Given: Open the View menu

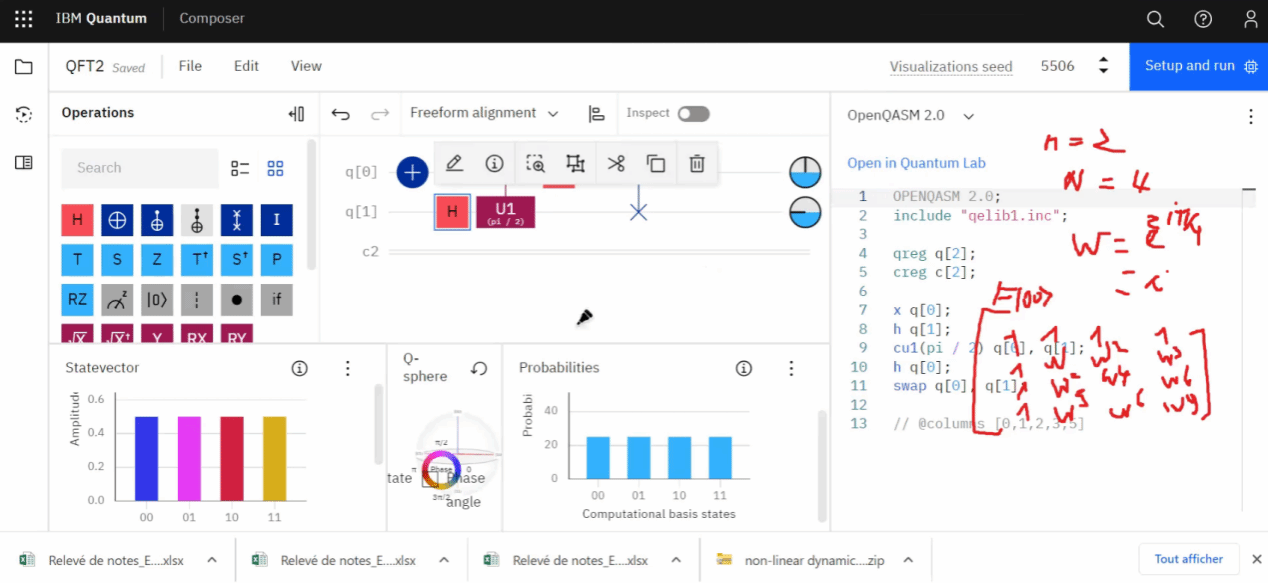Looking at the screenshot, I should pos(306,66).
